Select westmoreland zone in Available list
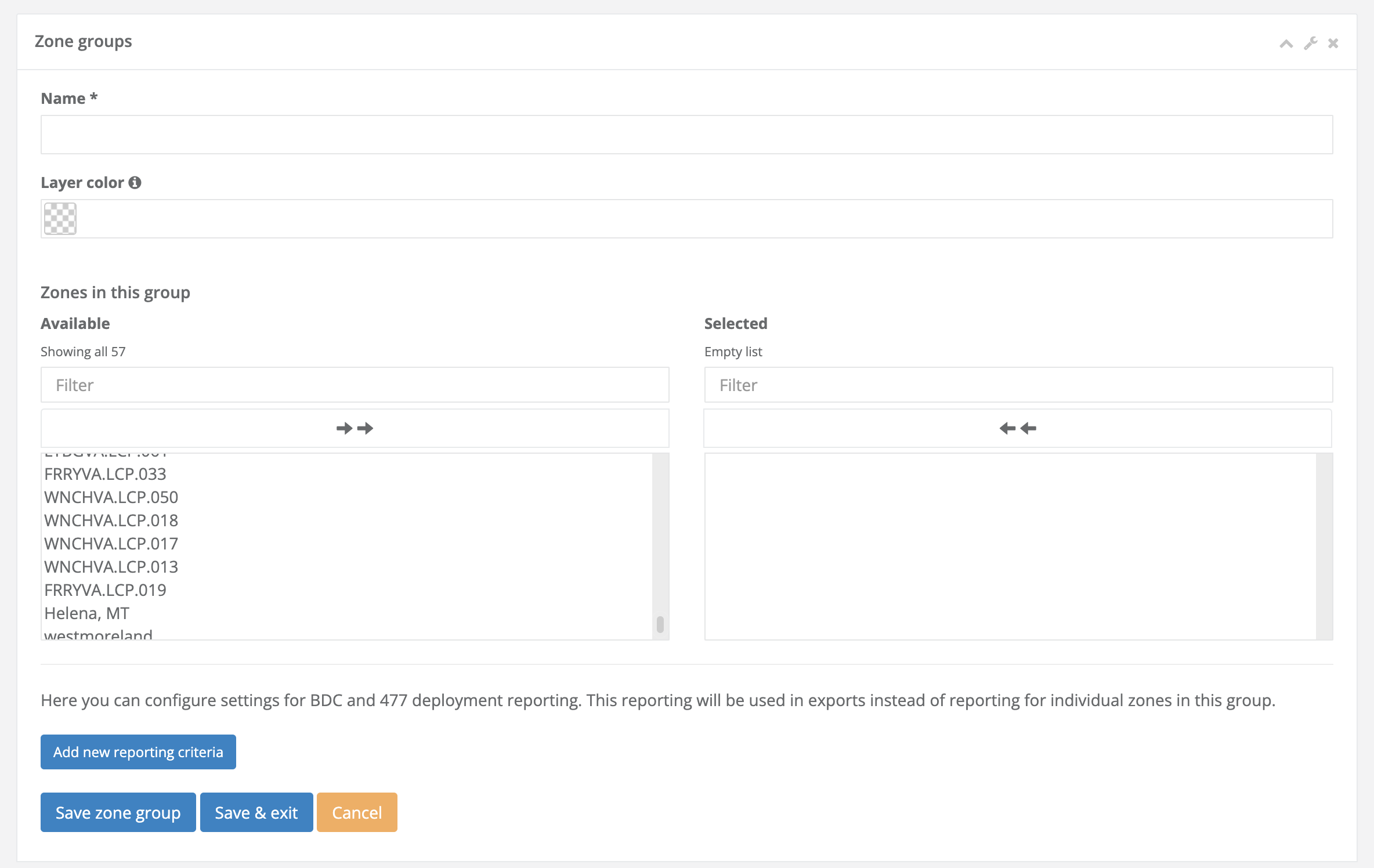 click(97, 634)
